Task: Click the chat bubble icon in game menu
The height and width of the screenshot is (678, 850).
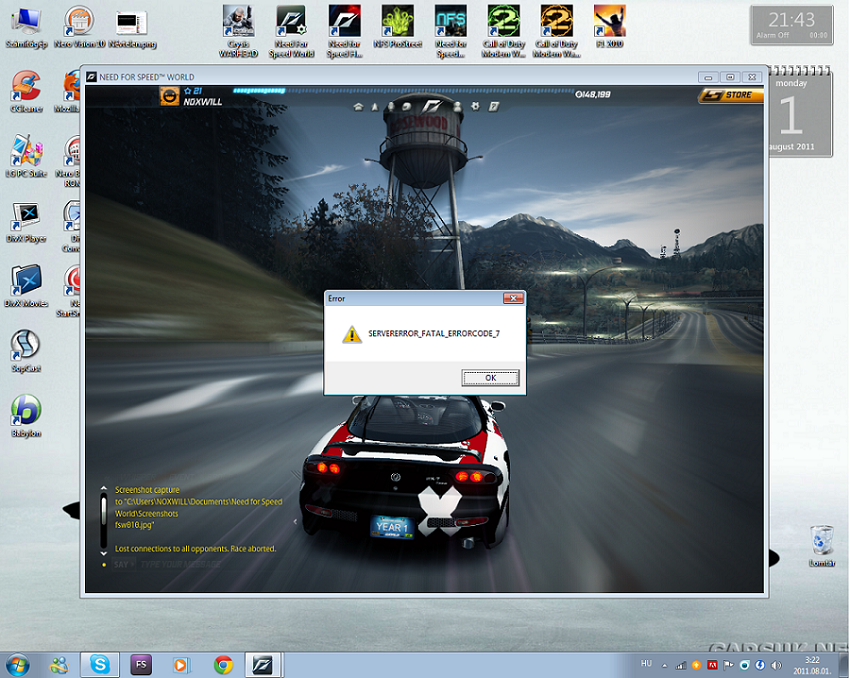Action: pyautogui.click(x=407, y=107)
